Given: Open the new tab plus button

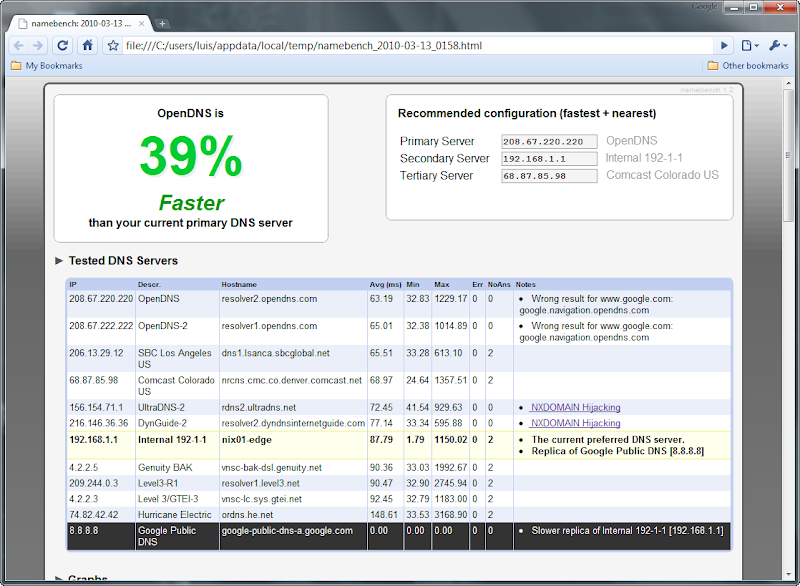Looking at the screenshot, I should click(x=163, y=23).
